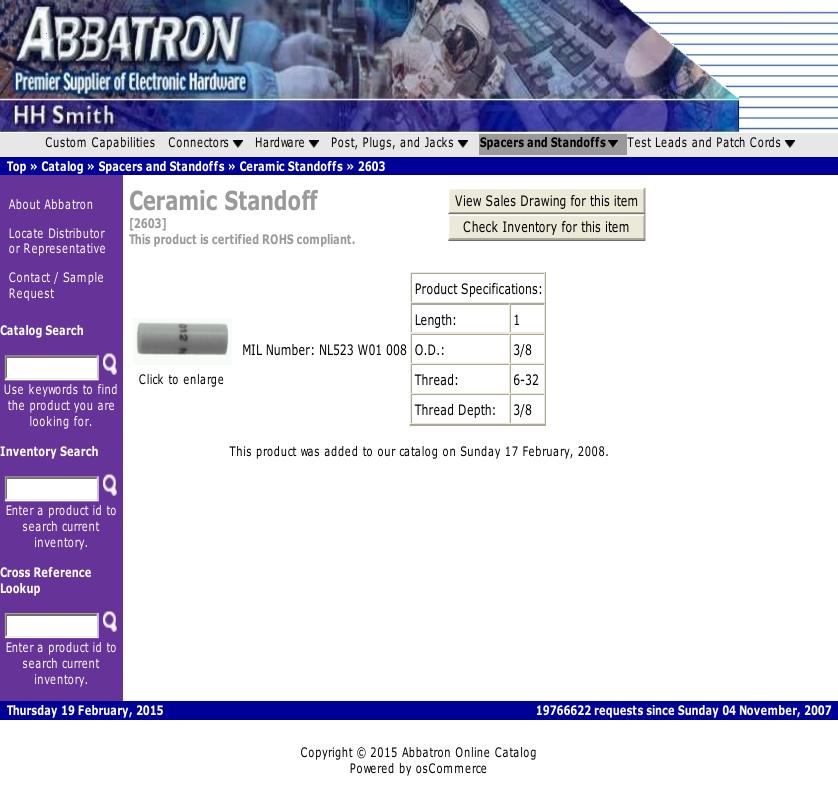Screen dimensions: 838x800
Task: Click the [2603] product id text
Action: click(148, 223)
